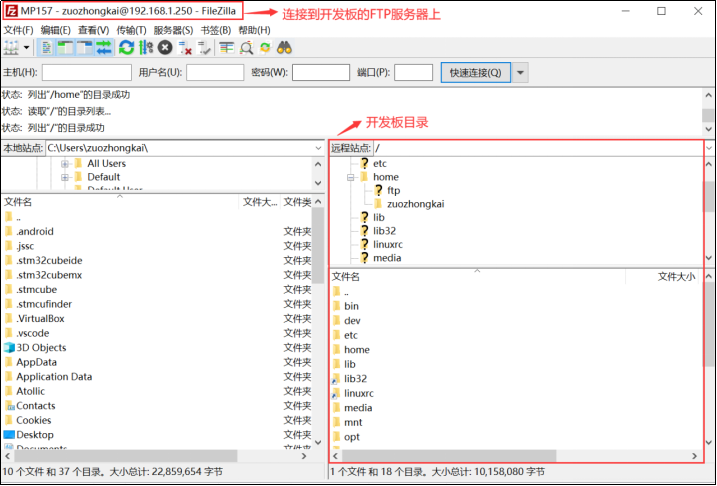Refresh the file and folder lists
Viewport: 717px width, 486px height.
pyautogui.click(x=126, y=48)
